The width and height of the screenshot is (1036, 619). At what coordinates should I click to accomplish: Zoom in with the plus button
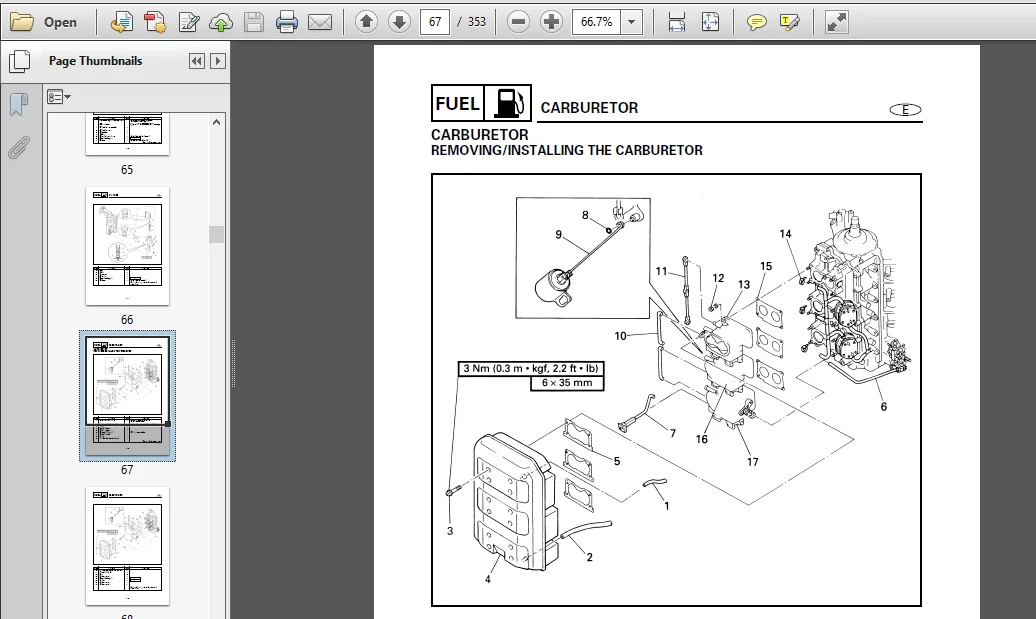coord(551,22)
